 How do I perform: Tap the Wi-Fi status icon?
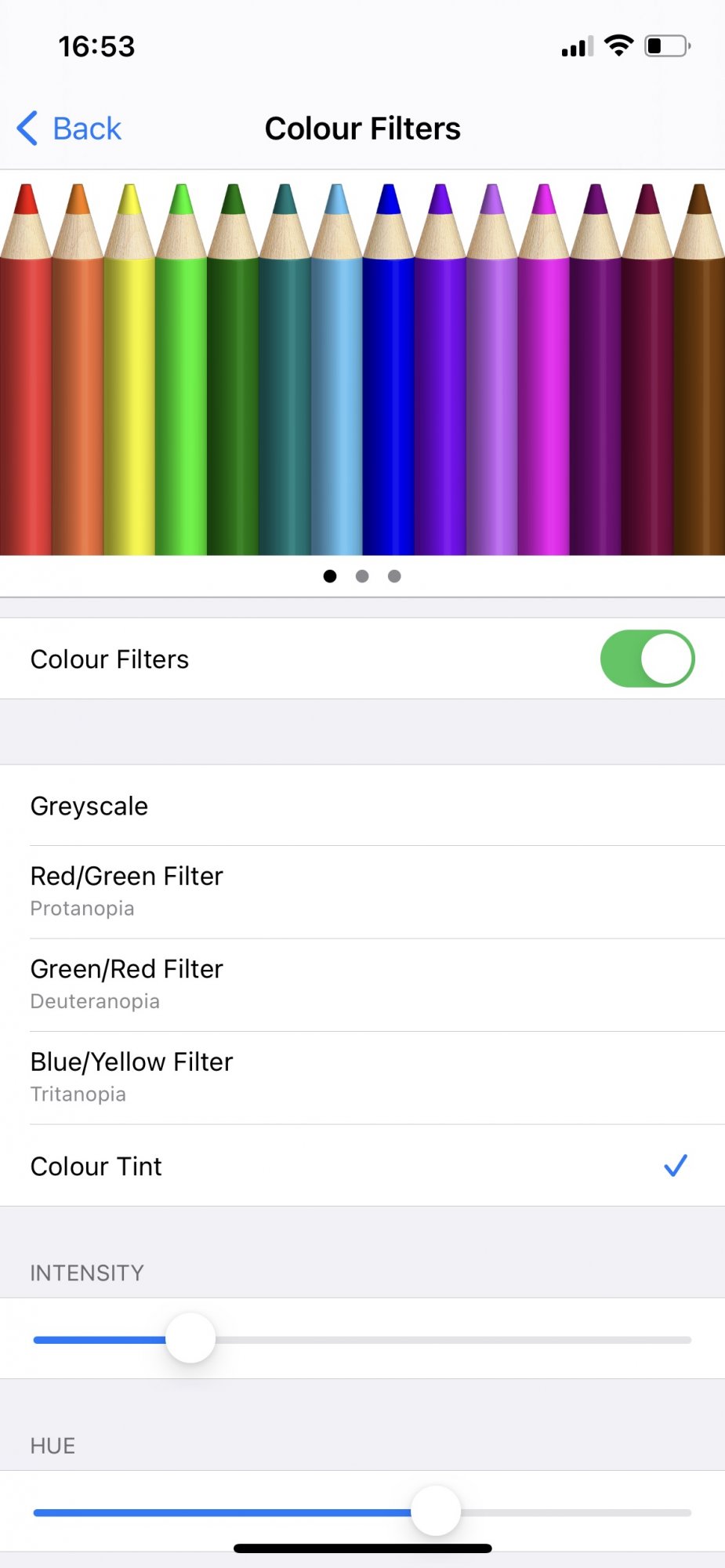(x=619, y=45)
